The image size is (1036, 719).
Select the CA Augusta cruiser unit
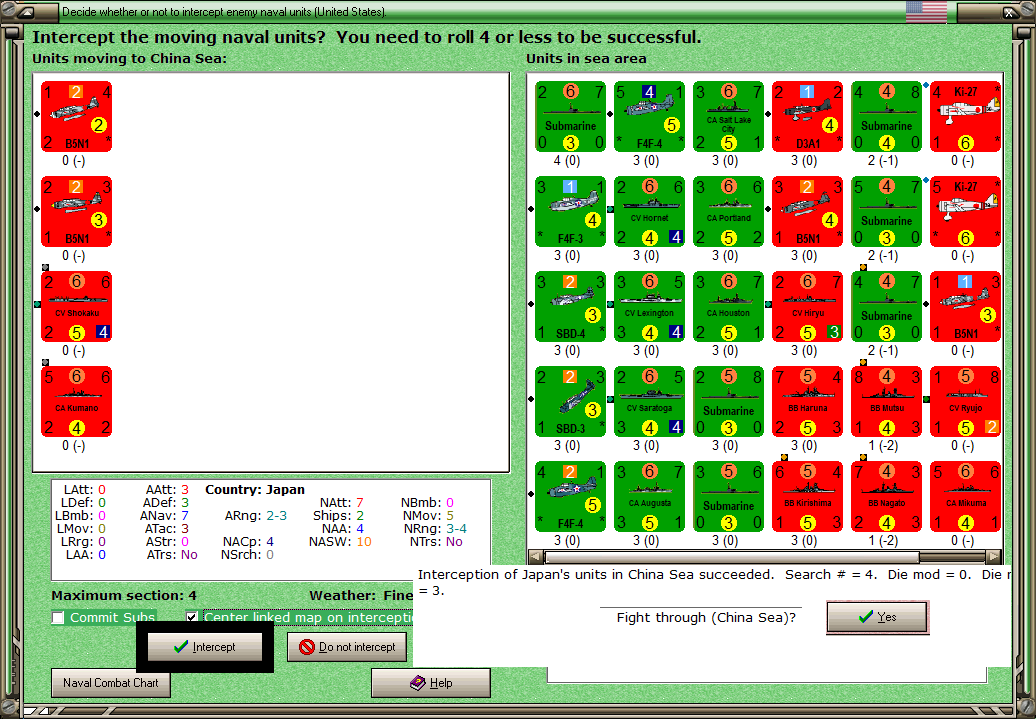[649, 496]
